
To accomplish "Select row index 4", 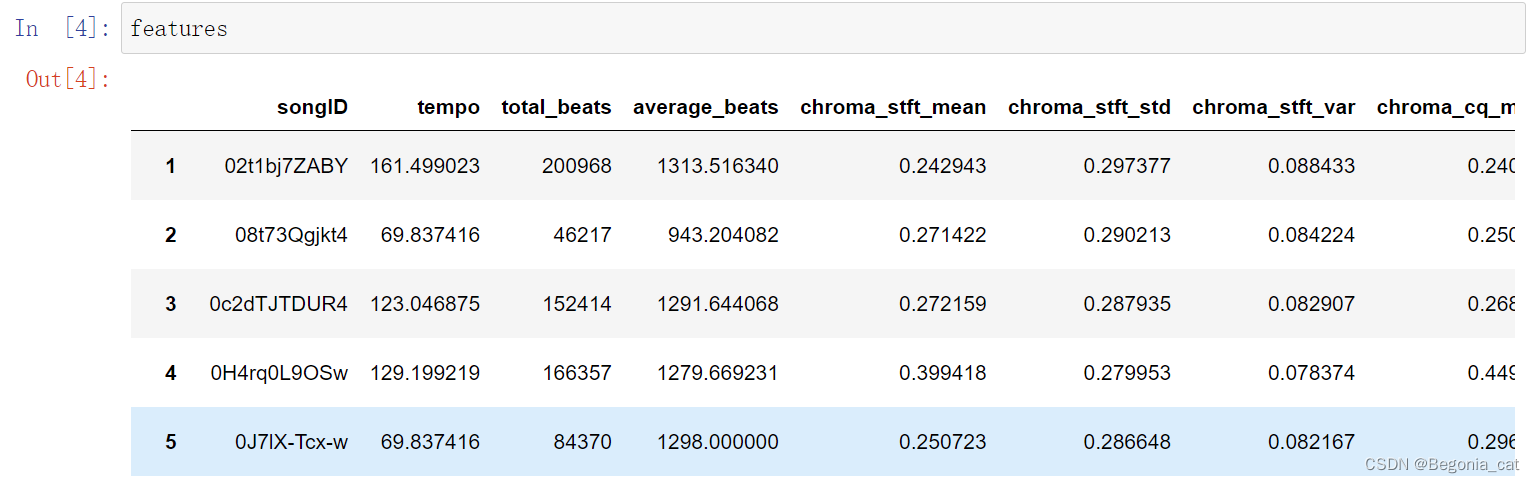I will [x=170, y=373].
